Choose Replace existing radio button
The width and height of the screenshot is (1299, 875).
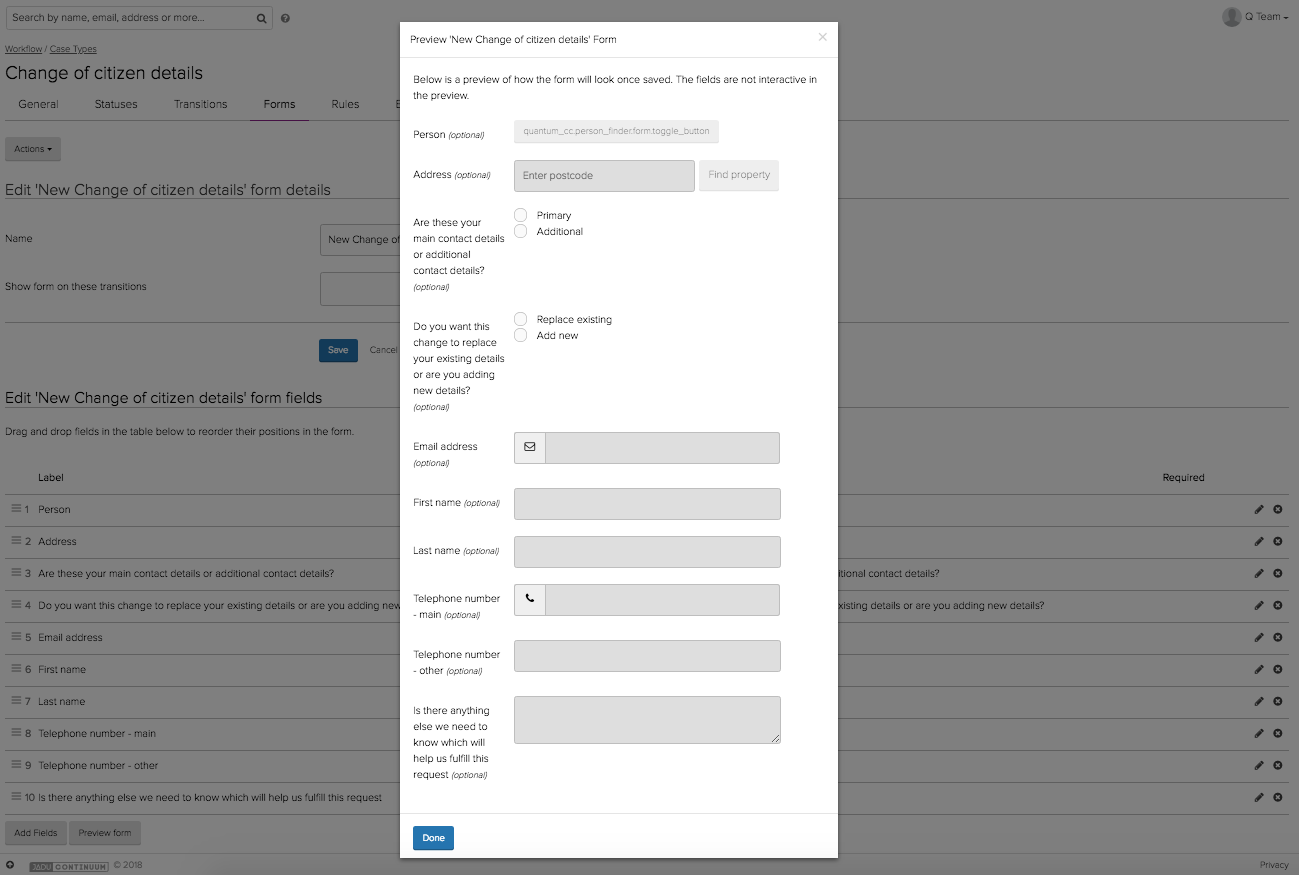click(x=521, y=319)
